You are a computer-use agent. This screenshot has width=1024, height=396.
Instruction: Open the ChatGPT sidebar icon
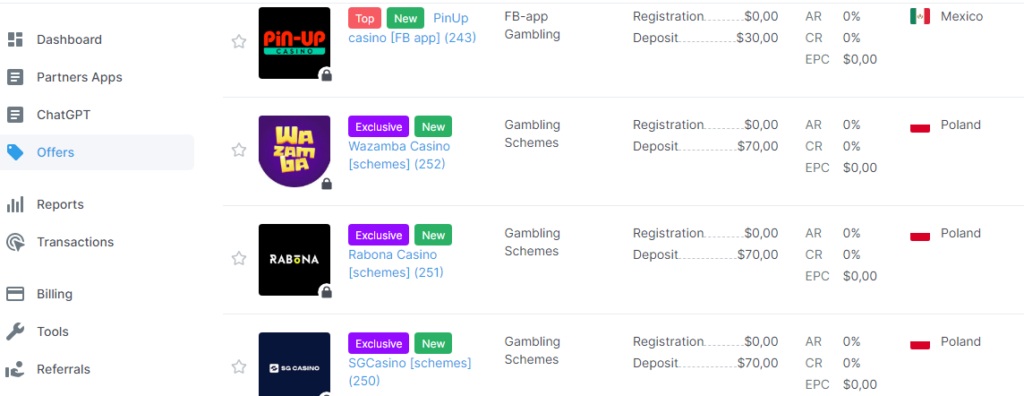tap(15, 115)
